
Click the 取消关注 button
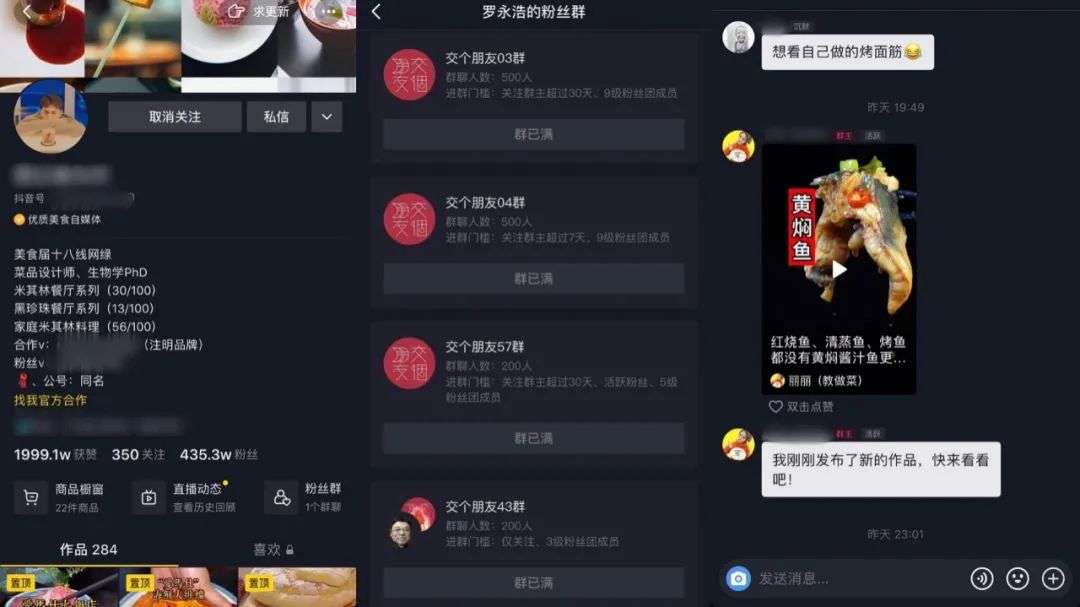point(175,116)
